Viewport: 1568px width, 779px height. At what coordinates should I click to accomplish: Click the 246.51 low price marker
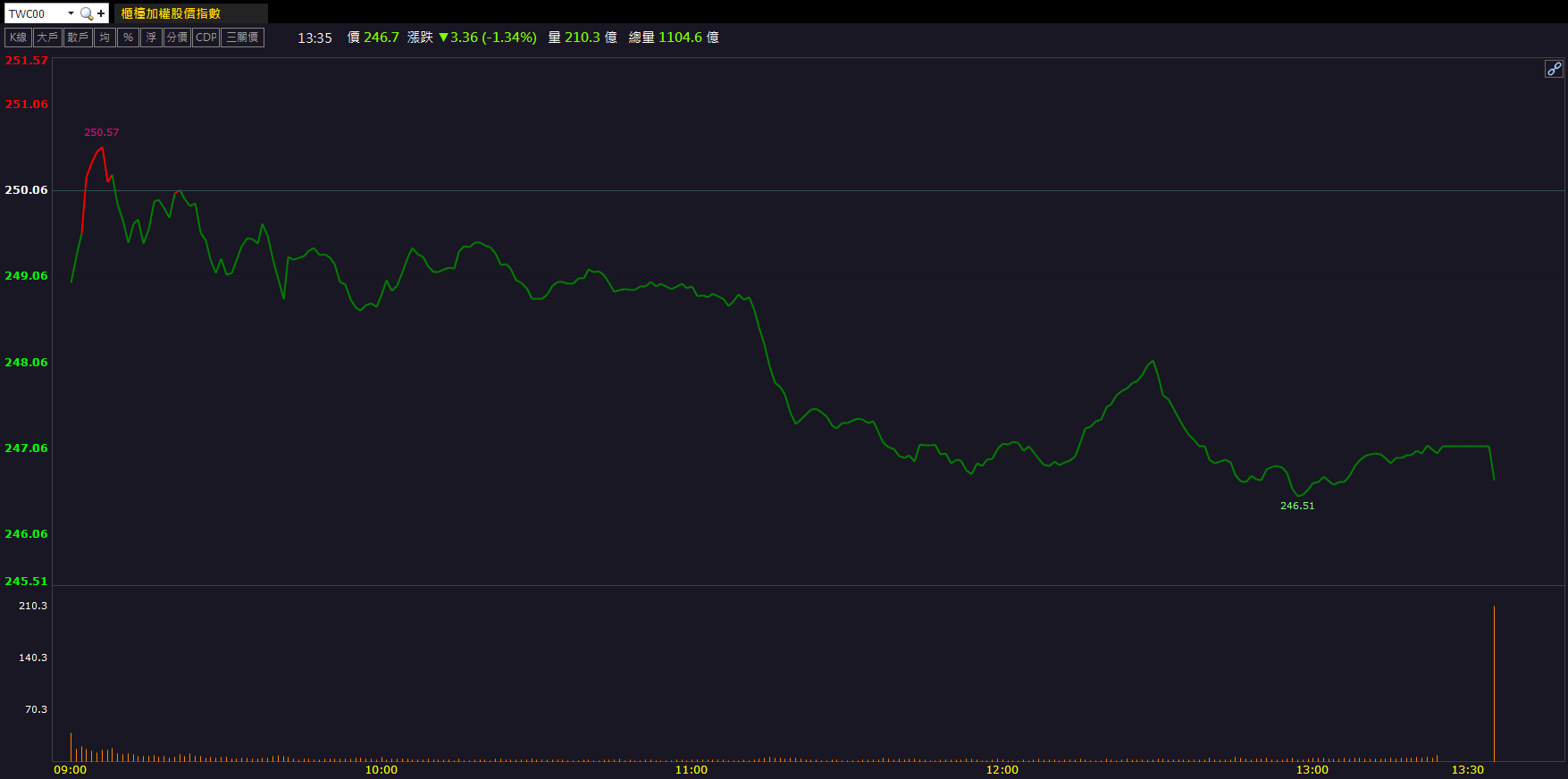[x=1296, y=506]
